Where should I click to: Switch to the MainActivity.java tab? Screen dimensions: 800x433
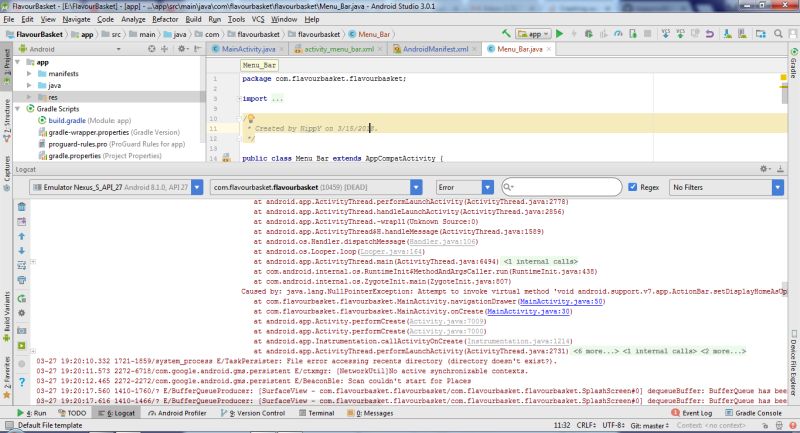pos(248,49)
